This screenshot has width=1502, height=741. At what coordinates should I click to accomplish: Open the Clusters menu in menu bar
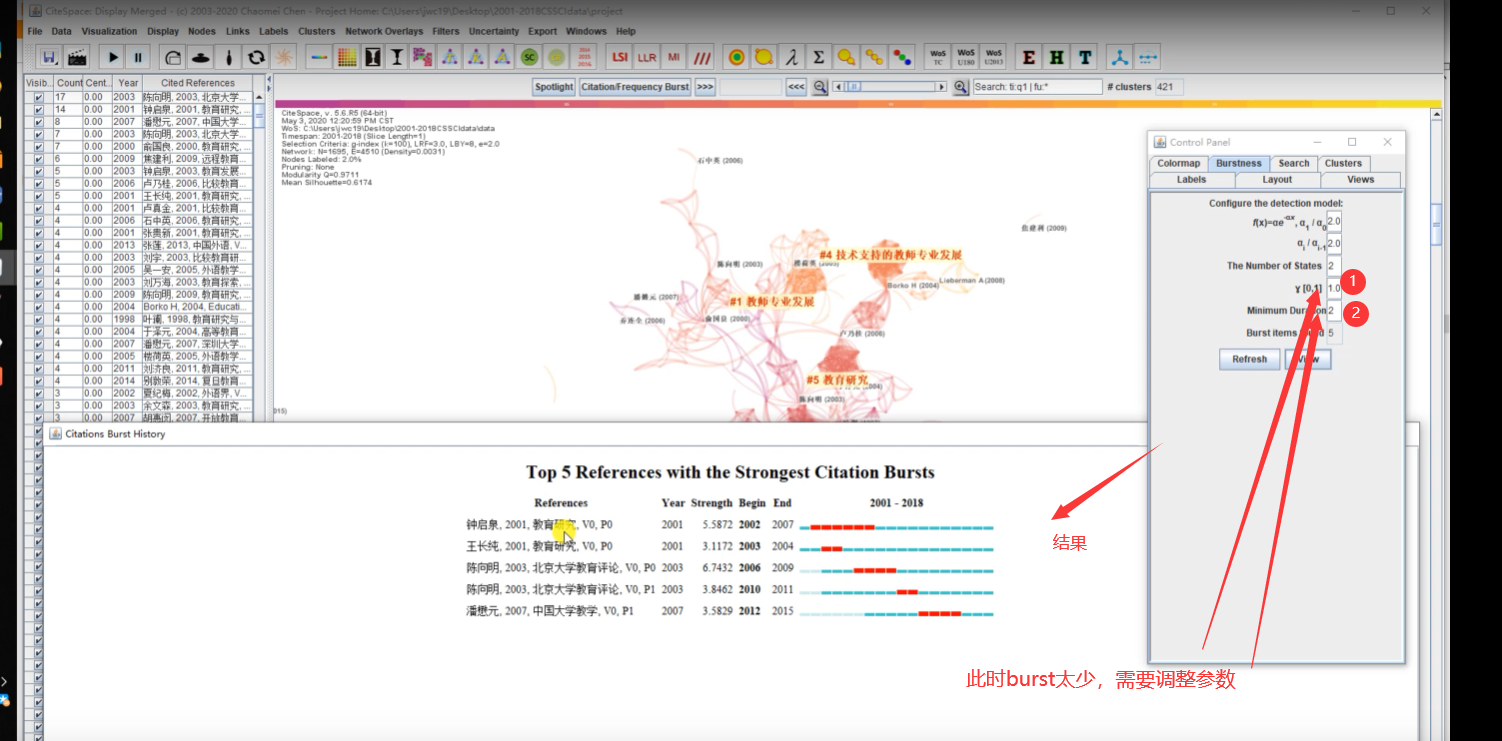[x=316, y=32]
